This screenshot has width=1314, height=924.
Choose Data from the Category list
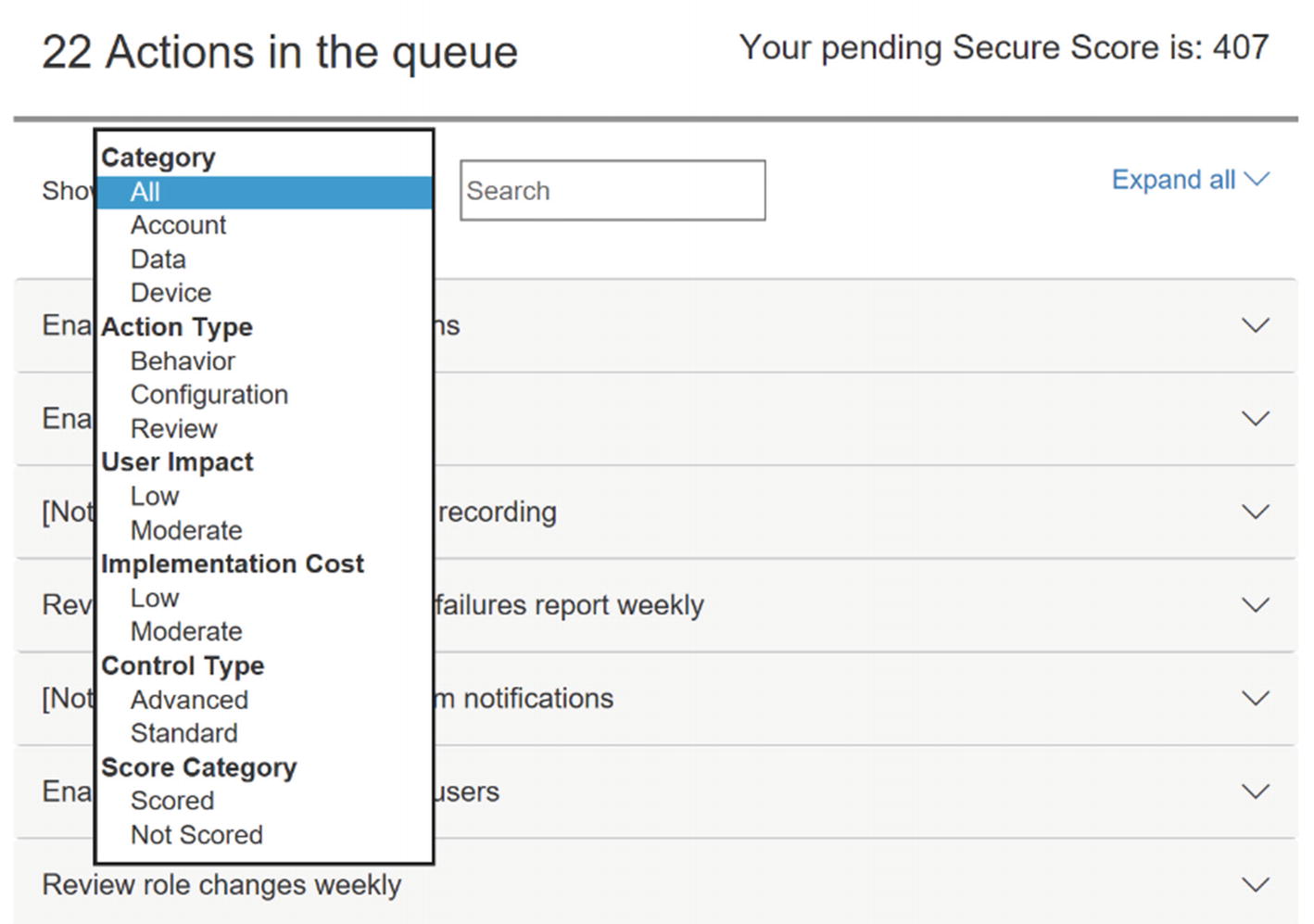coord(158,259)
